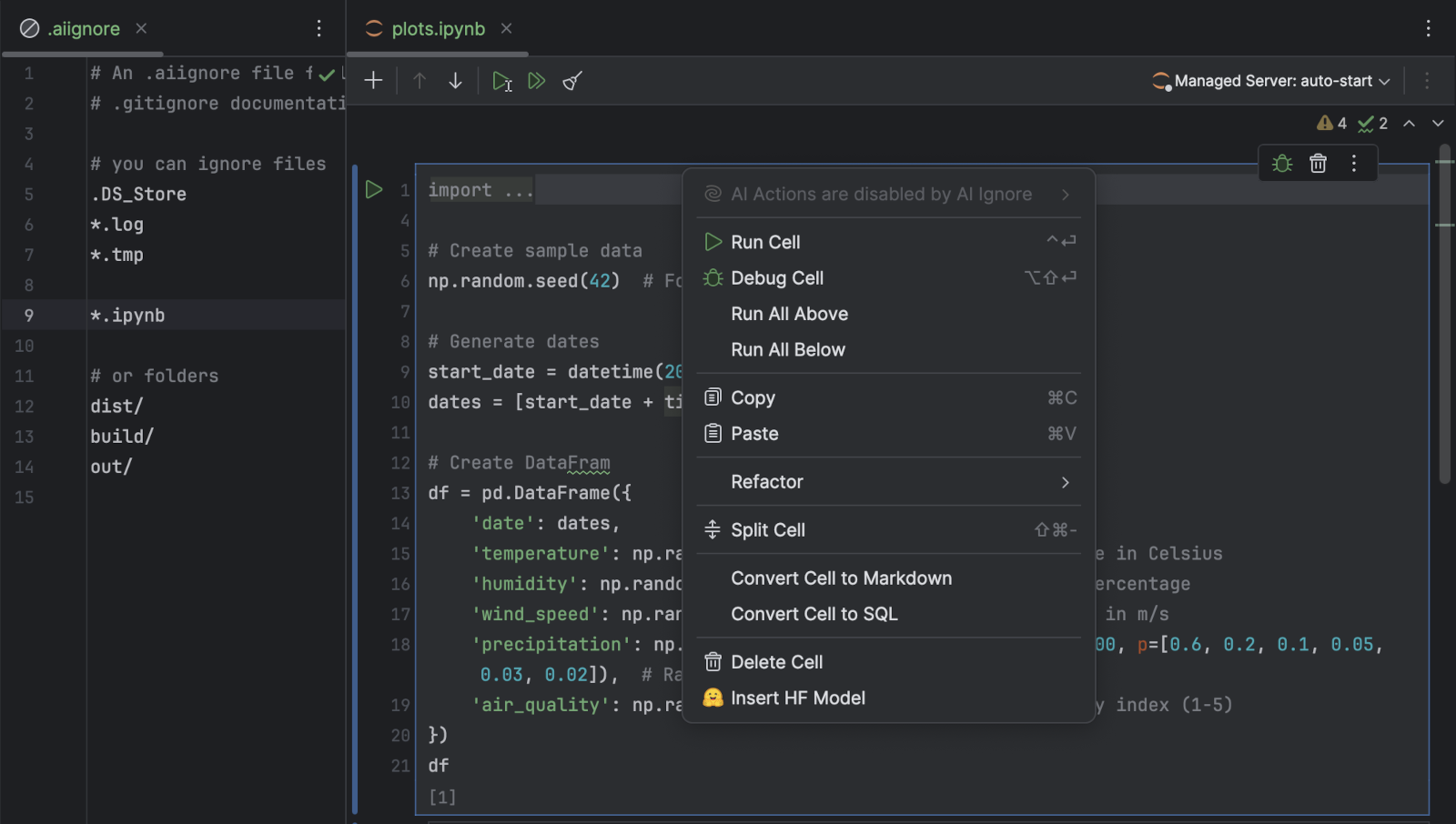Open cell floating toolbar more options
This screenshot has width=1456, height=824.
point(1354,163)
